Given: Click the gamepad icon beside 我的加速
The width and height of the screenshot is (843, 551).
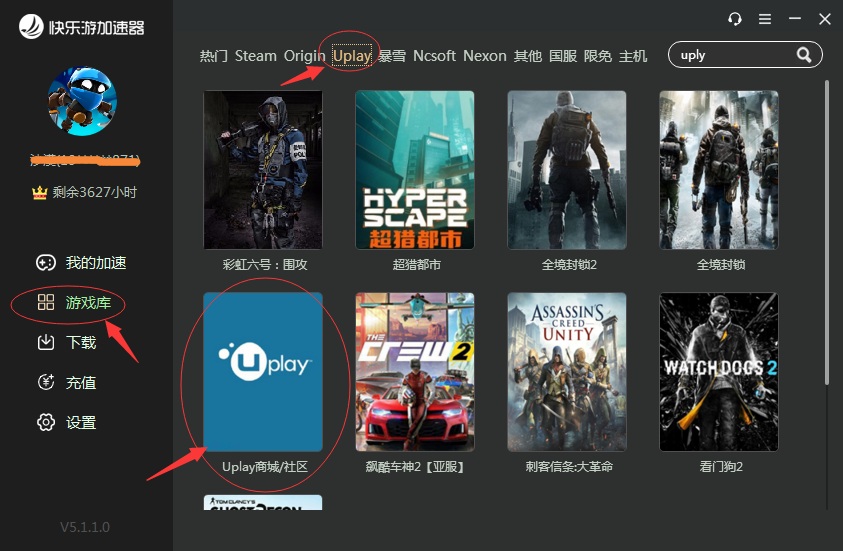Looking at the screenshot, I should pyautogui.click(x=46, y=263).
